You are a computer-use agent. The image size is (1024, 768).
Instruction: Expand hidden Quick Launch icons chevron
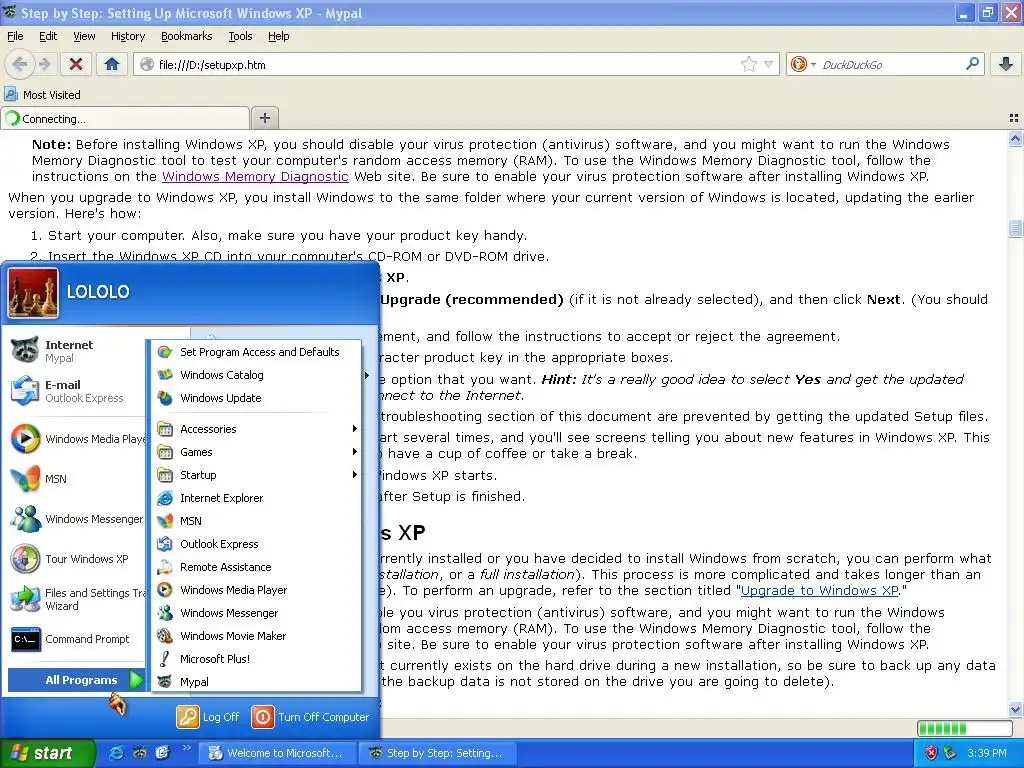[x=186, y=748]
